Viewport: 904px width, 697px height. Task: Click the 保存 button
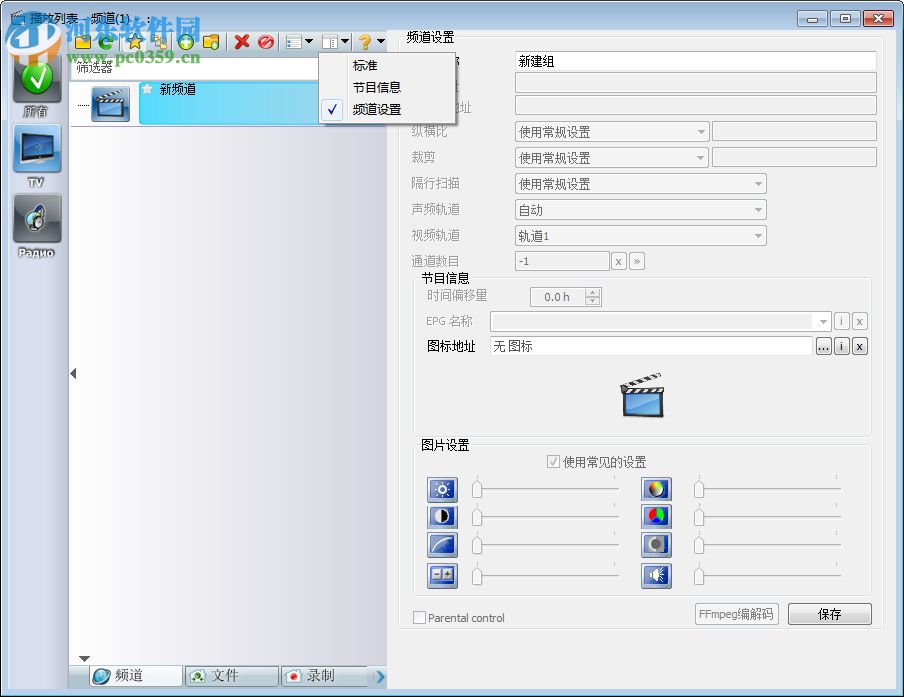coord(830,615)
